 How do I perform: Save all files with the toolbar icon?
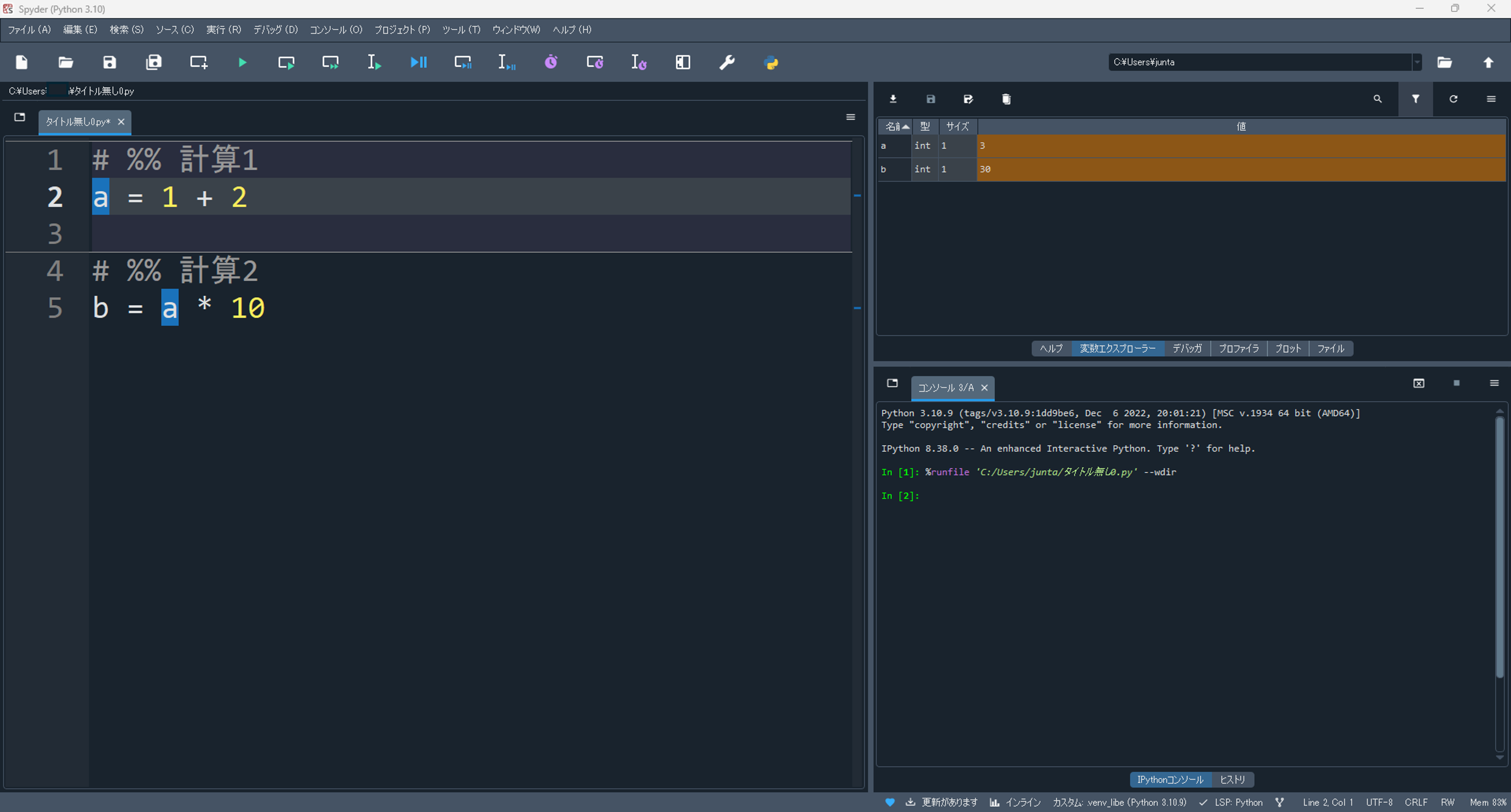point(154,62)
